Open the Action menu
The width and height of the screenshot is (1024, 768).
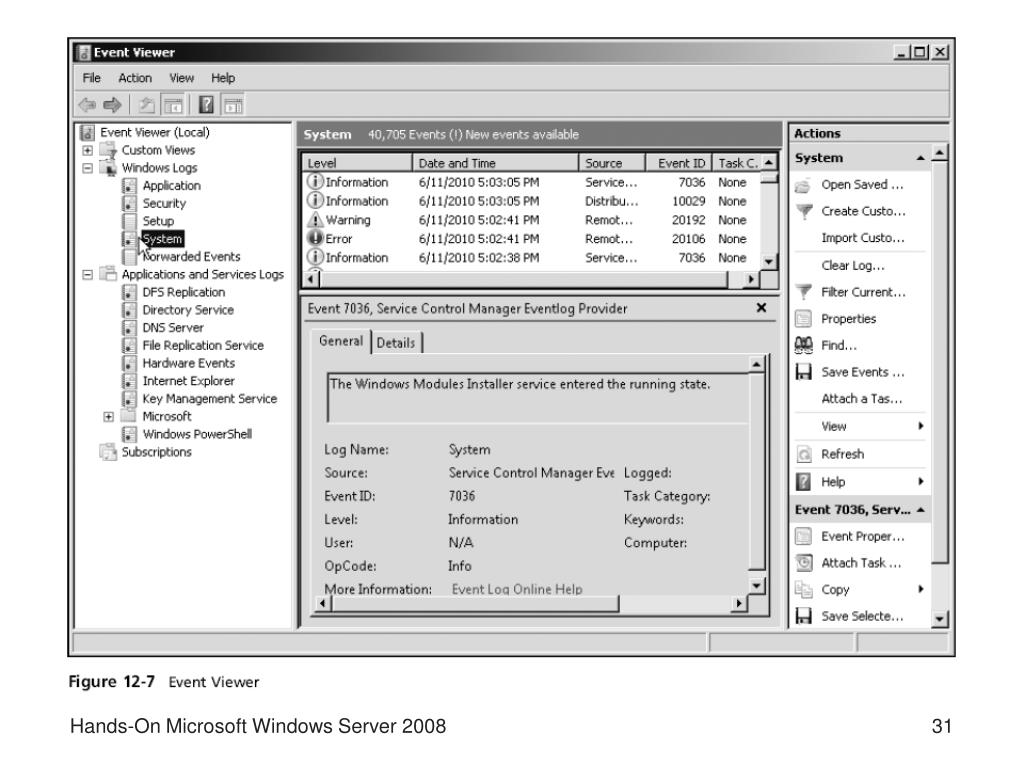[135, 78]
